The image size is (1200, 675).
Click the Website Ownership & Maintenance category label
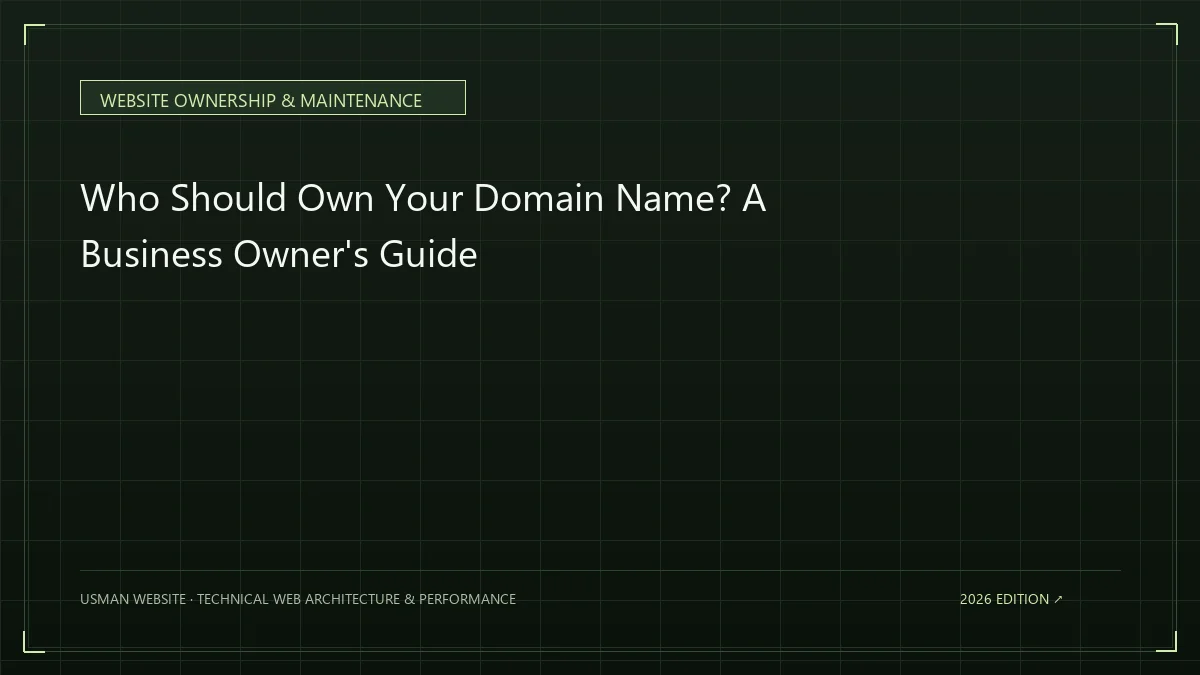pos(272,98)
